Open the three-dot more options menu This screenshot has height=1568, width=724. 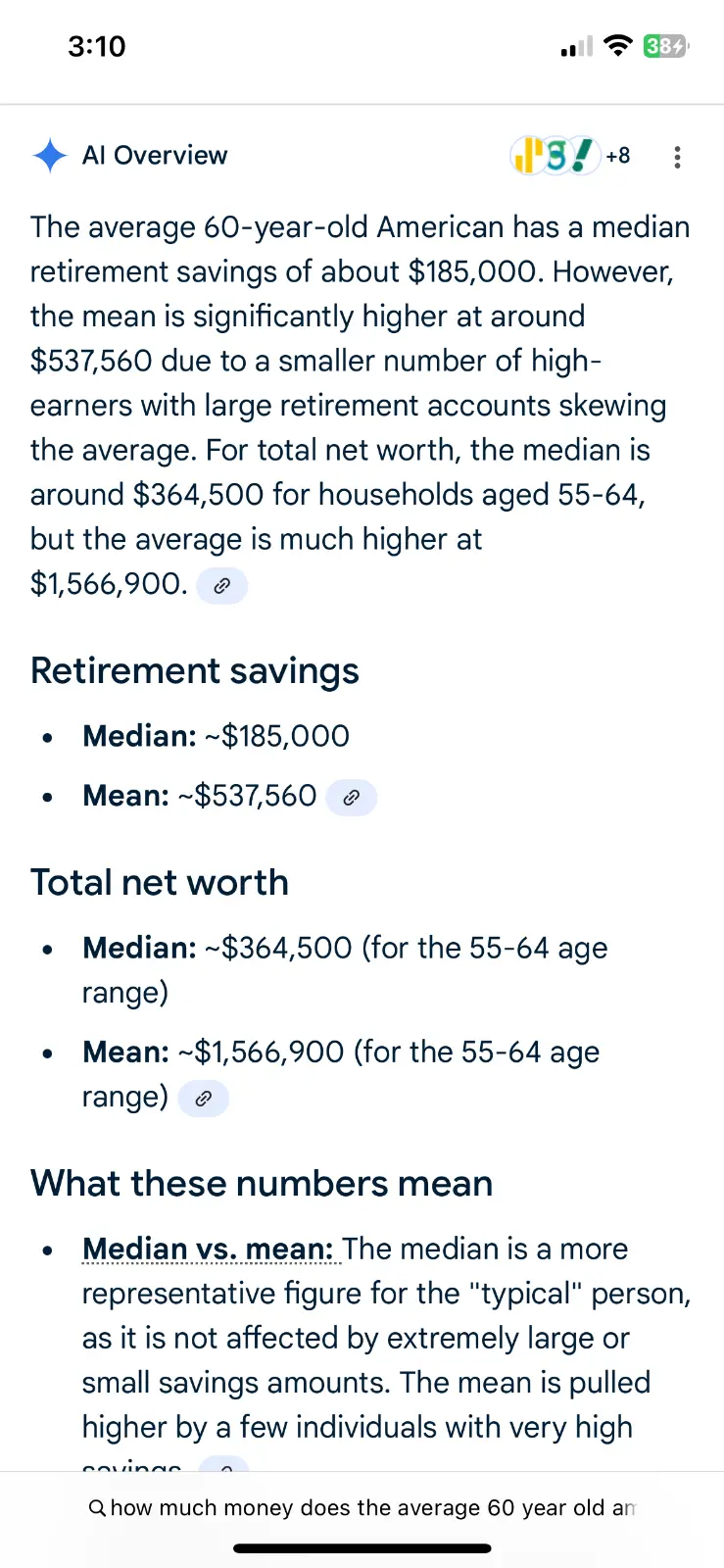(677, 157)
